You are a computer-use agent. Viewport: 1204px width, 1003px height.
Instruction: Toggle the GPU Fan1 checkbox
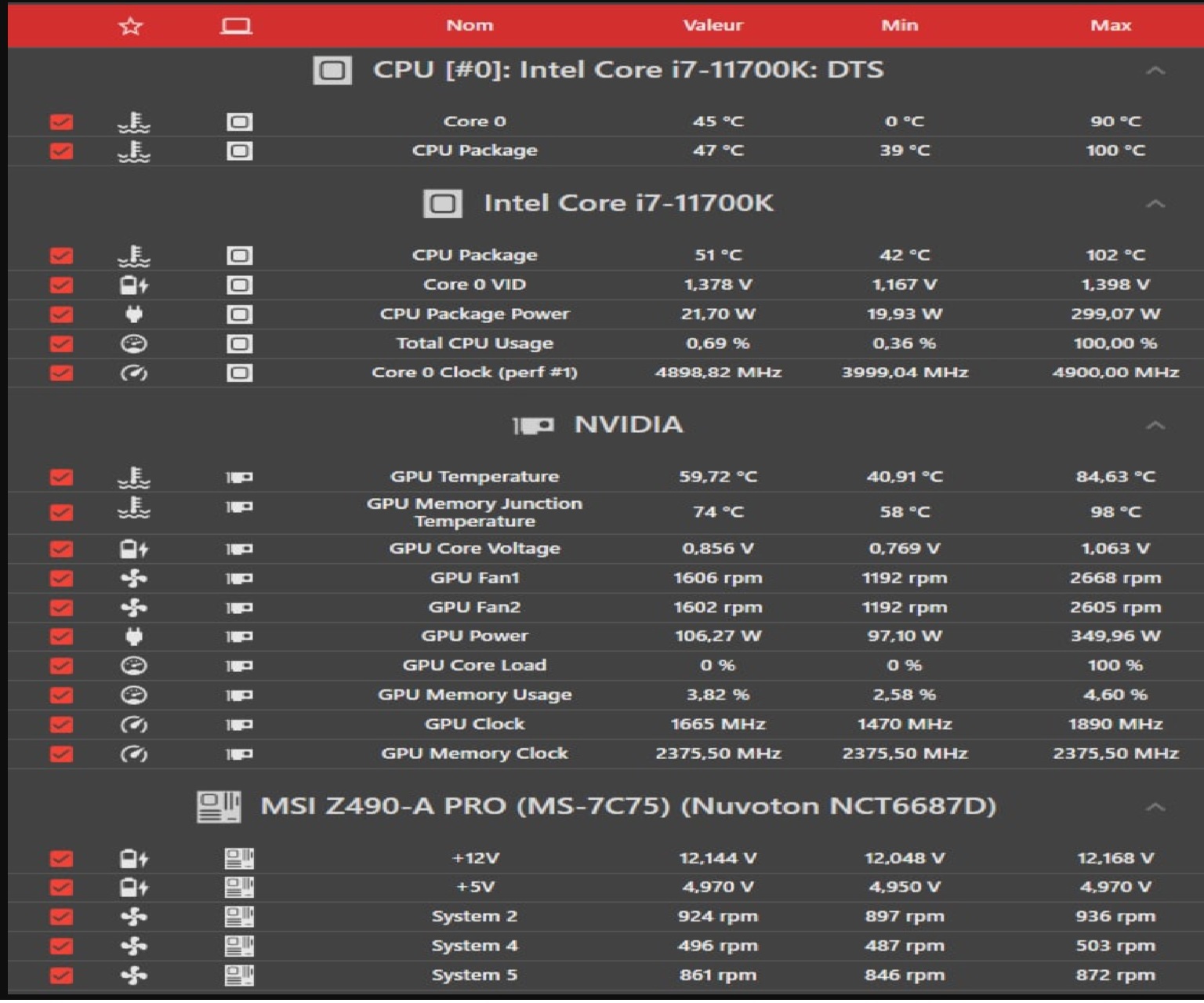click(61, 579)
